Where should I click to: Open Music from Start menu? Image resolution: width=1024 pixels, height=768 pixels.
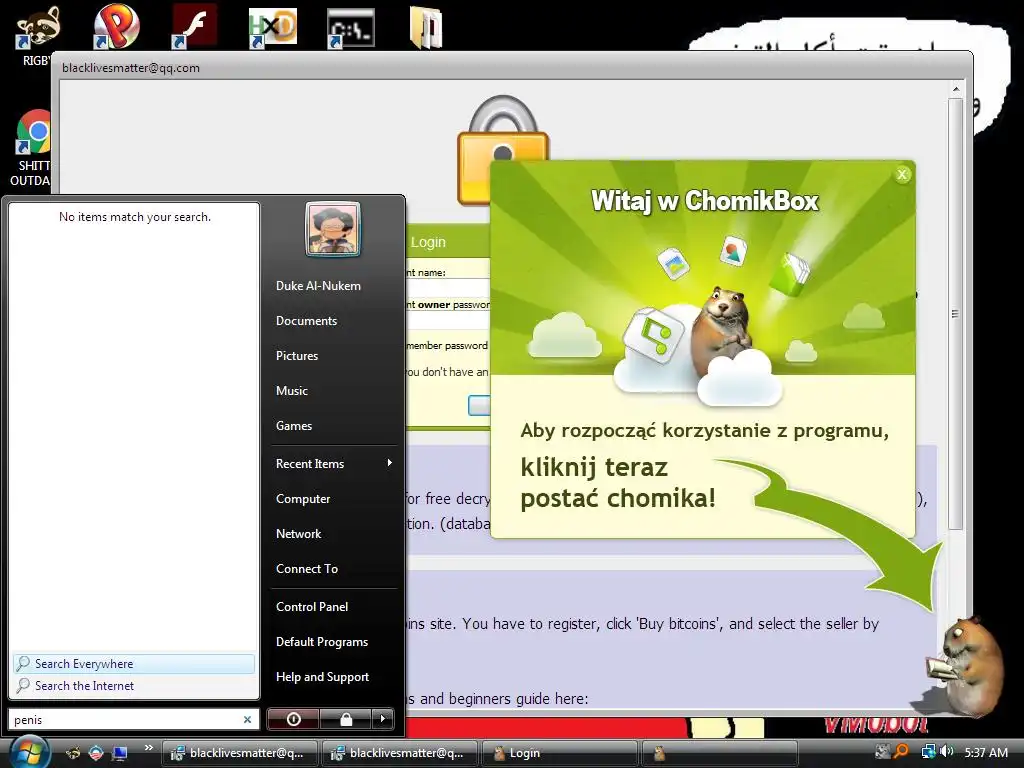point(291,391)
